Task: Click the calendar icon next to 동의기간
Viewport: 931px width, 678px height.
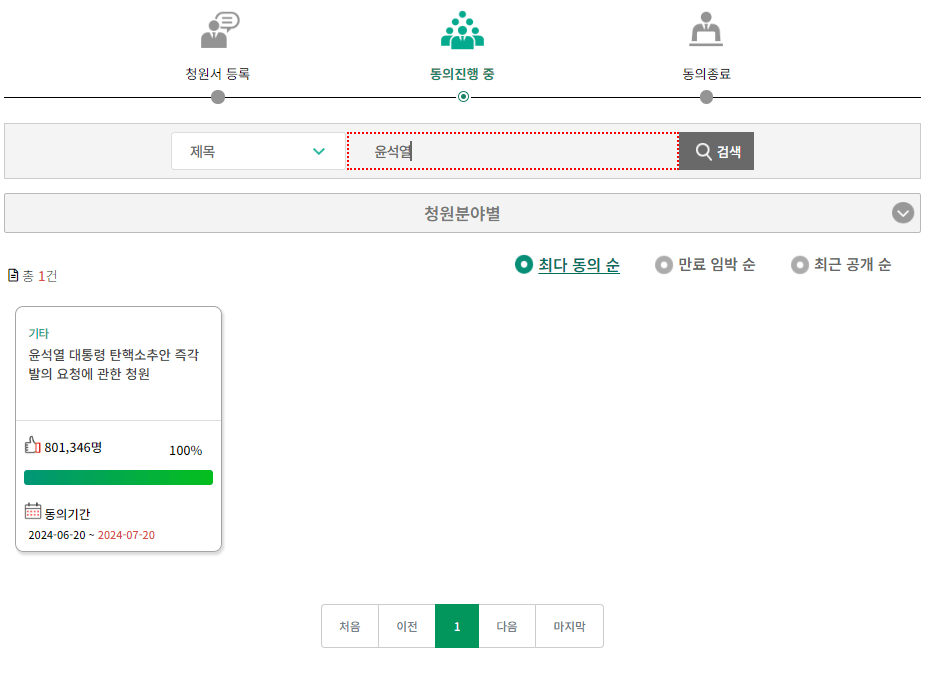Action: coord(32,513)
